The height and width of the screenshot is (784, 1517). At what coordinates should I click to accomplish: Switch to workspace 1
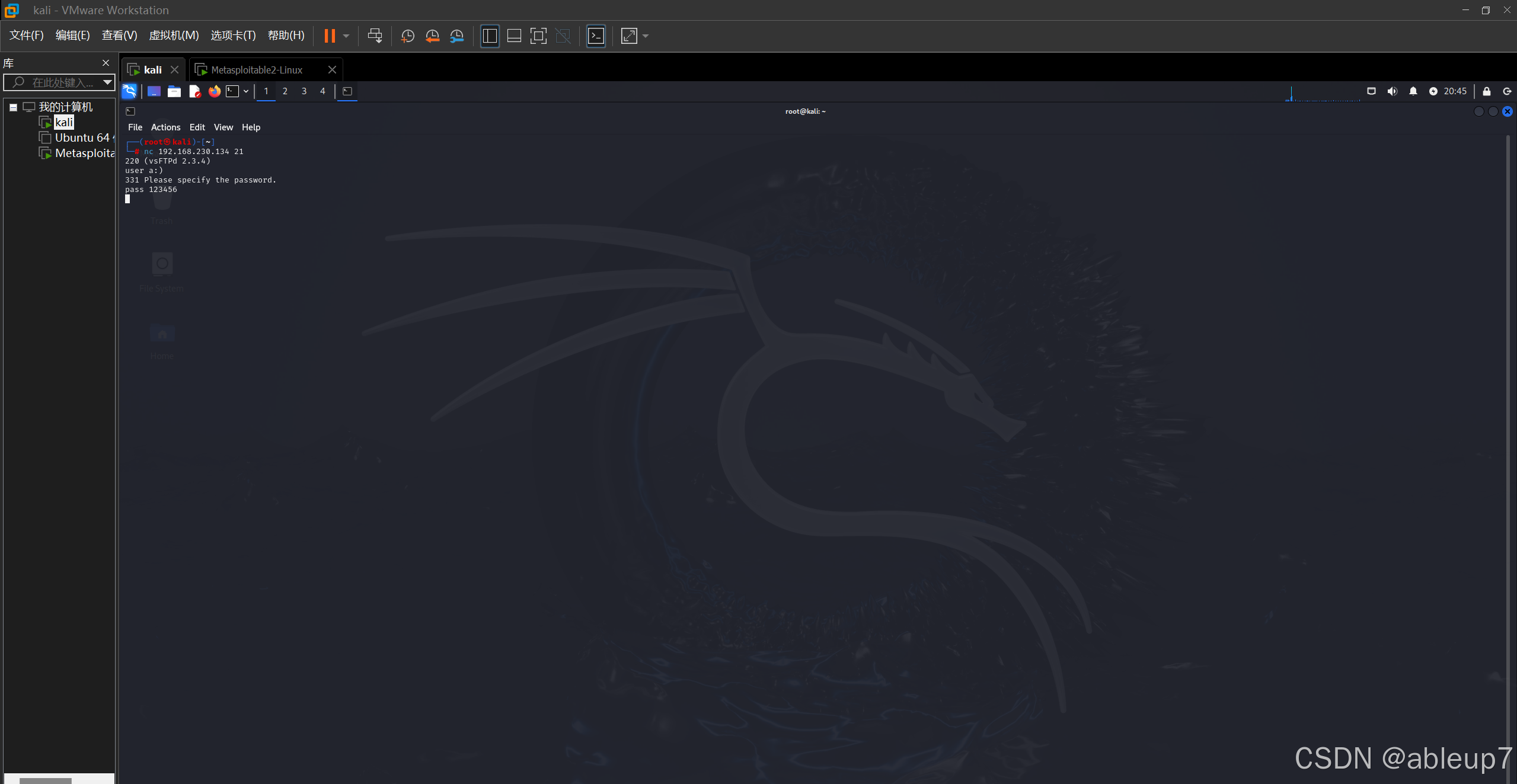click(x=266, y=91)
